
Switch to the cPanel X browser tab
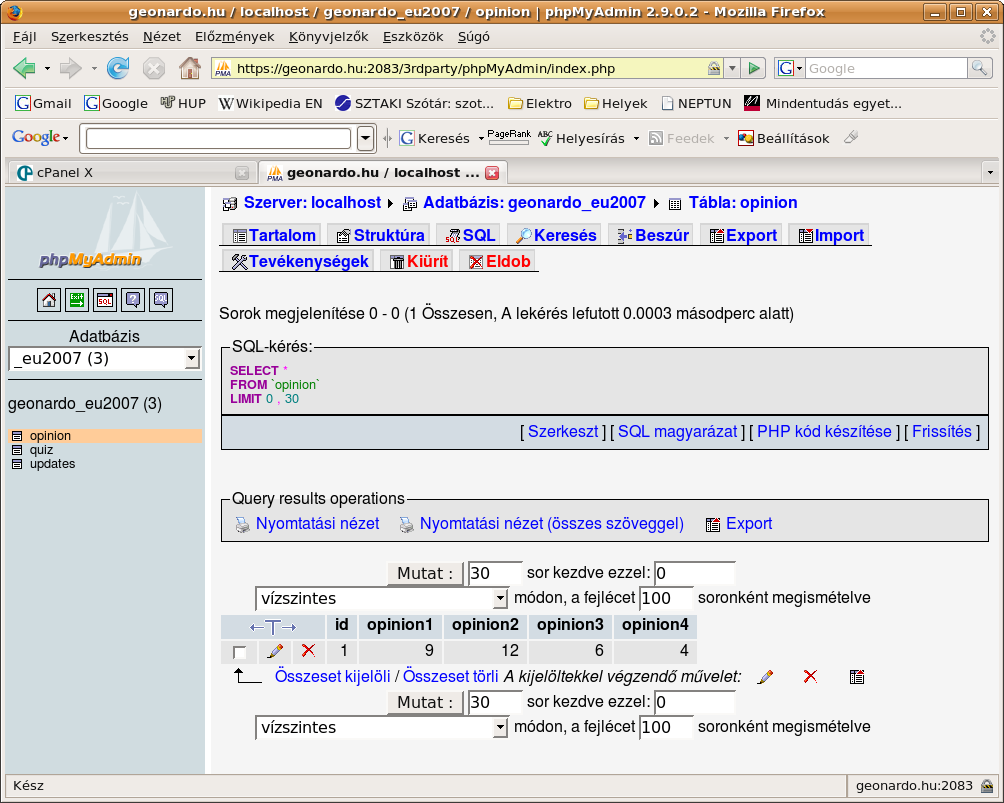pos(131,172)
